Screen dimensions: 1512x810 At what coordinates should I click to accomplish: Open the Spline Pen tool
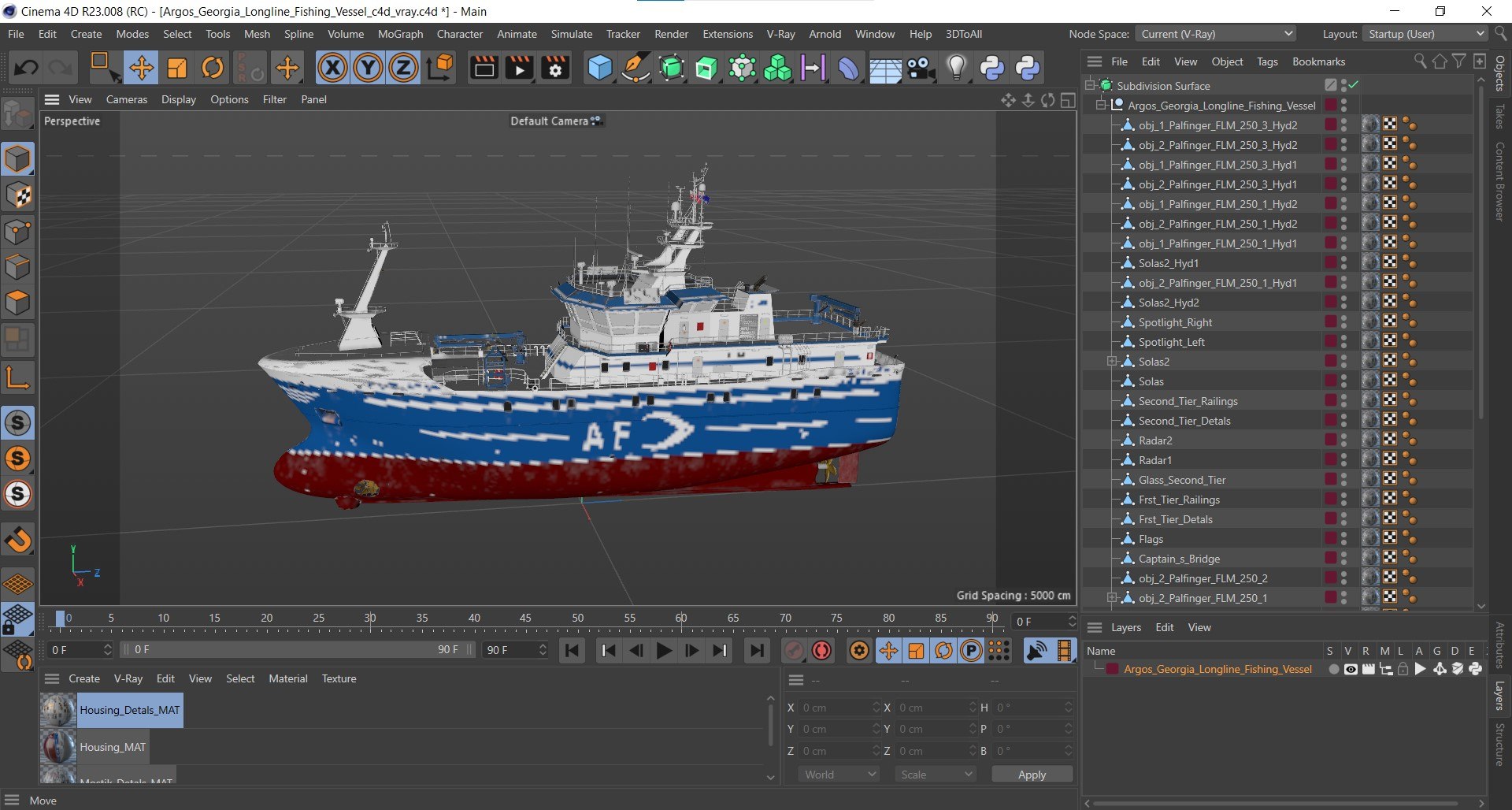[636, 68]
